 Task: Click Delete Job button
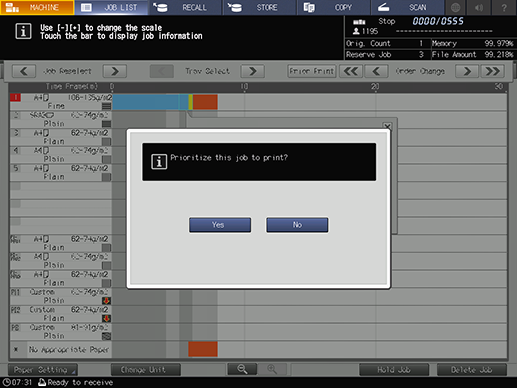(472, 370)
